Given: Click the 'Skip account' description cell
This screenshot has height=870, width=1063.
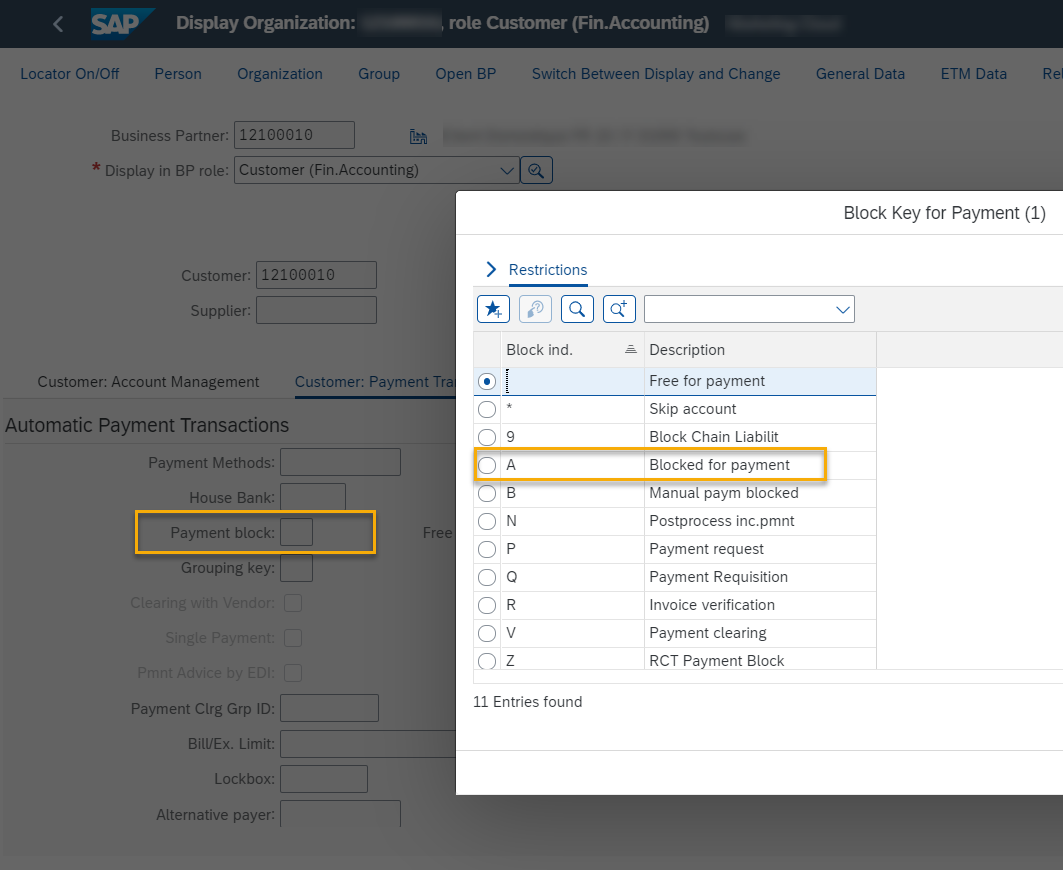Looking at the screenshot, I should click(x=760, y=410).
